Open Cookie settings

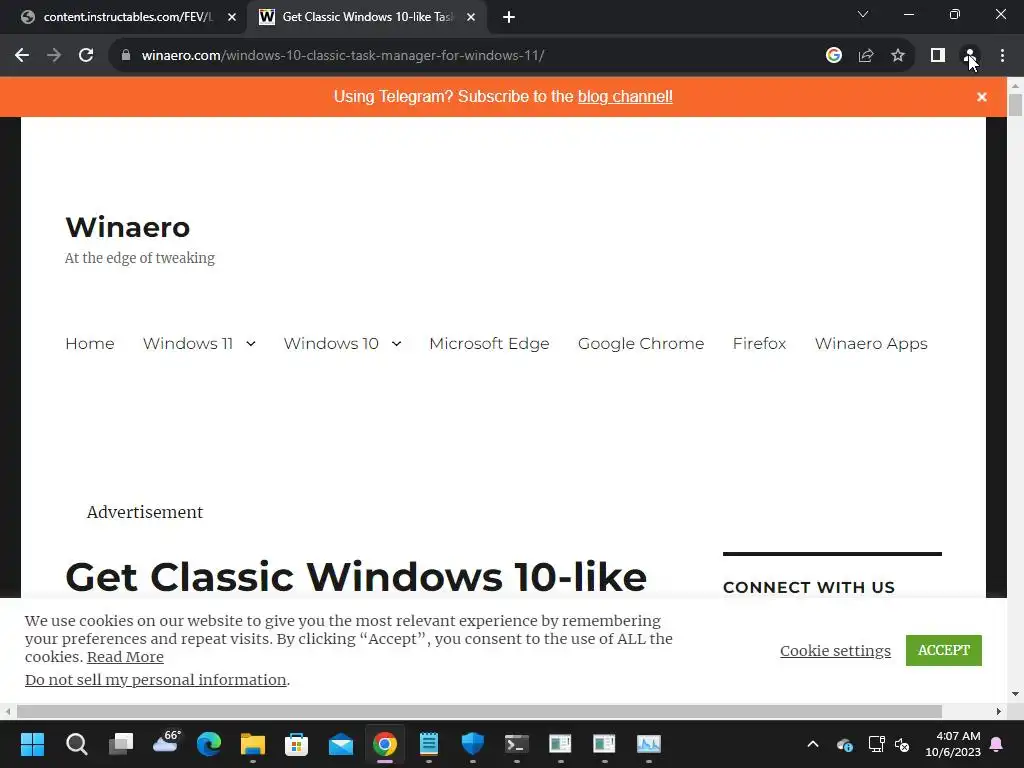pos(835,650)
